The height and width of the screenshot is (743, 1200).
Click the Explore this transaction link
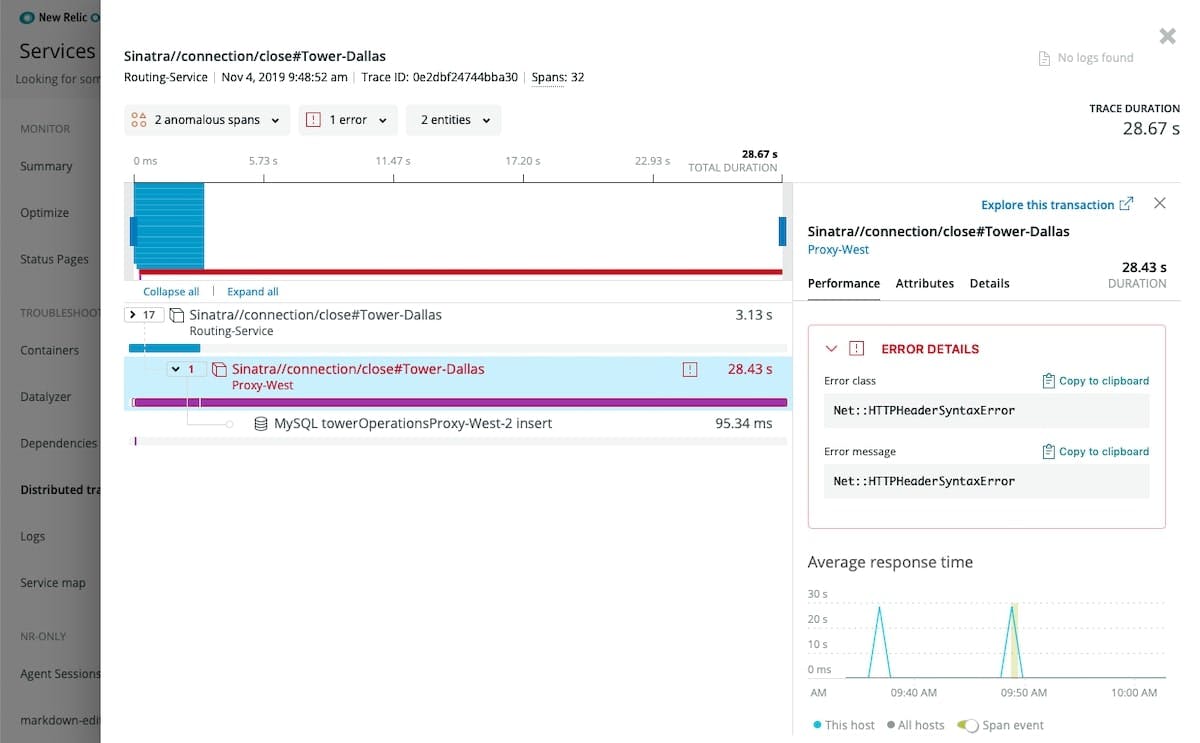pos(1047,205)
